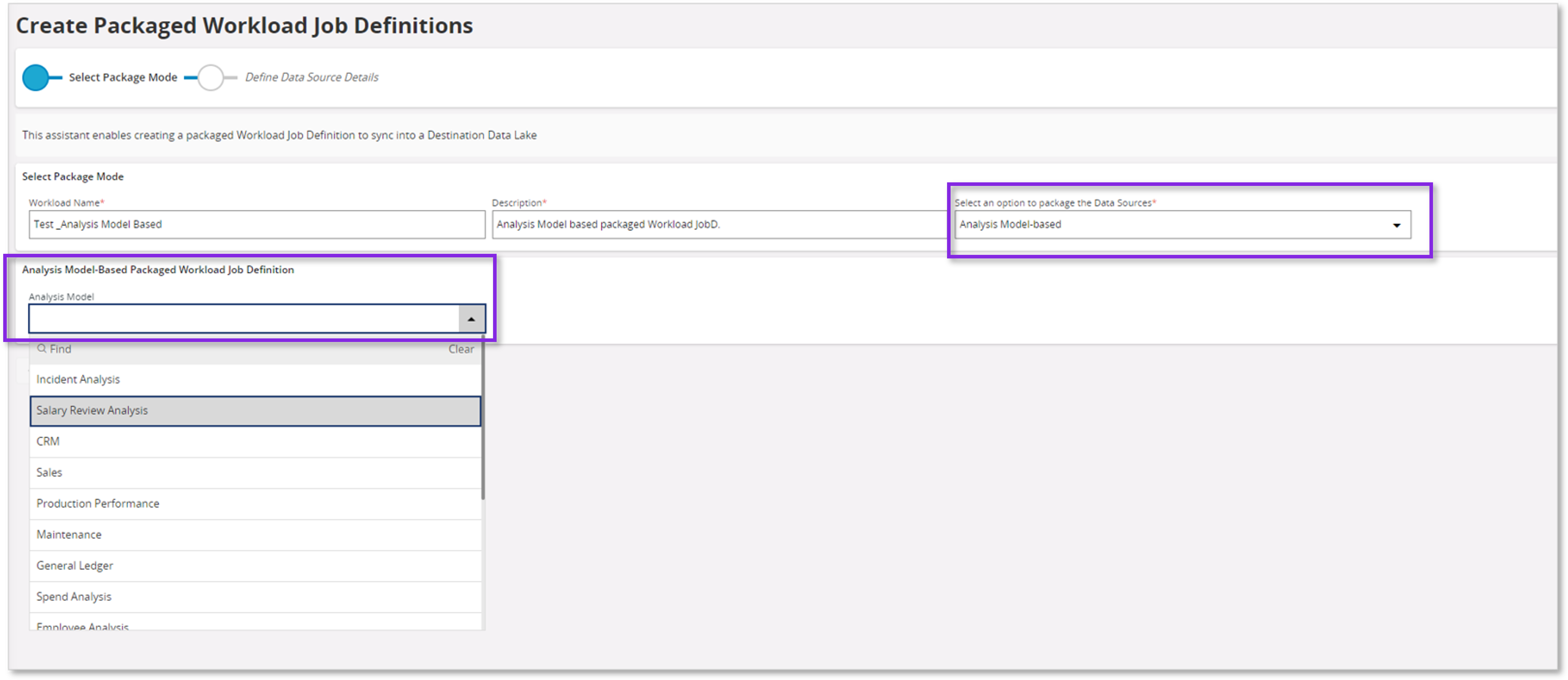Click the dropdown list scrollbar
Viewport: 1568px width, 680px height.
(x=483, y=417)
